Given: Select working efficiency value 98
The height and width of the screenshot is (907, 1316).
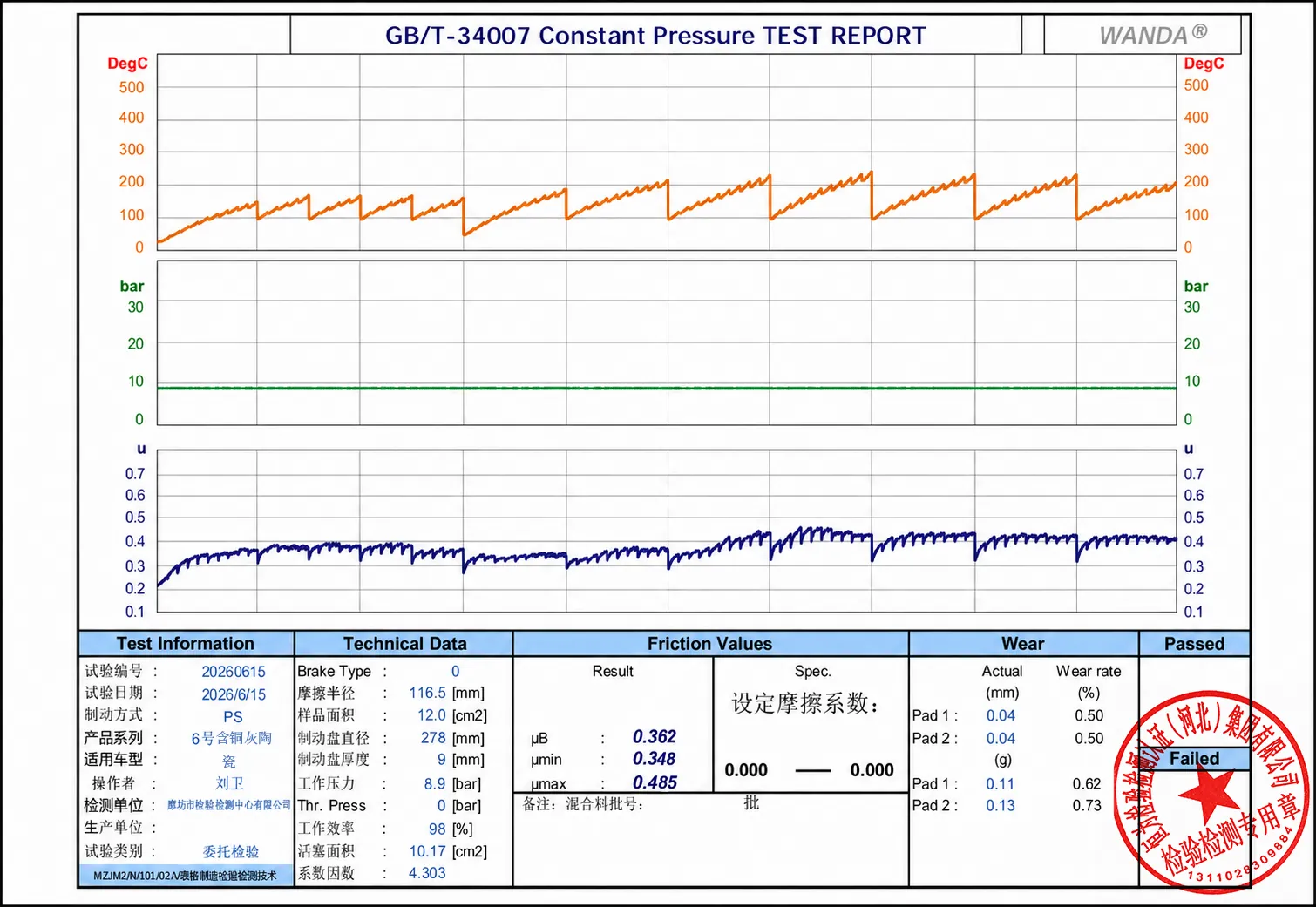Looking at the screenshot, I should pyautogui.click(x=437, y=829).
